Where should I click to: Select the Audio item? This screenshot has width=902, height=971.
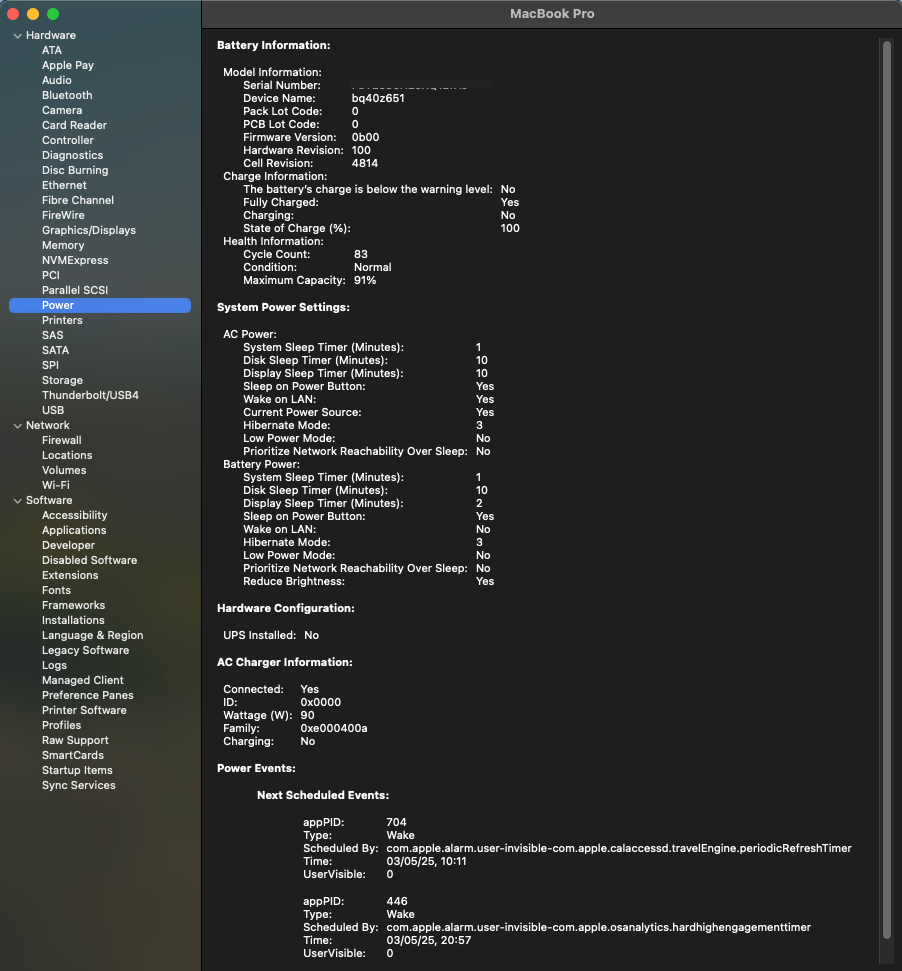click(x=57, y=80)
